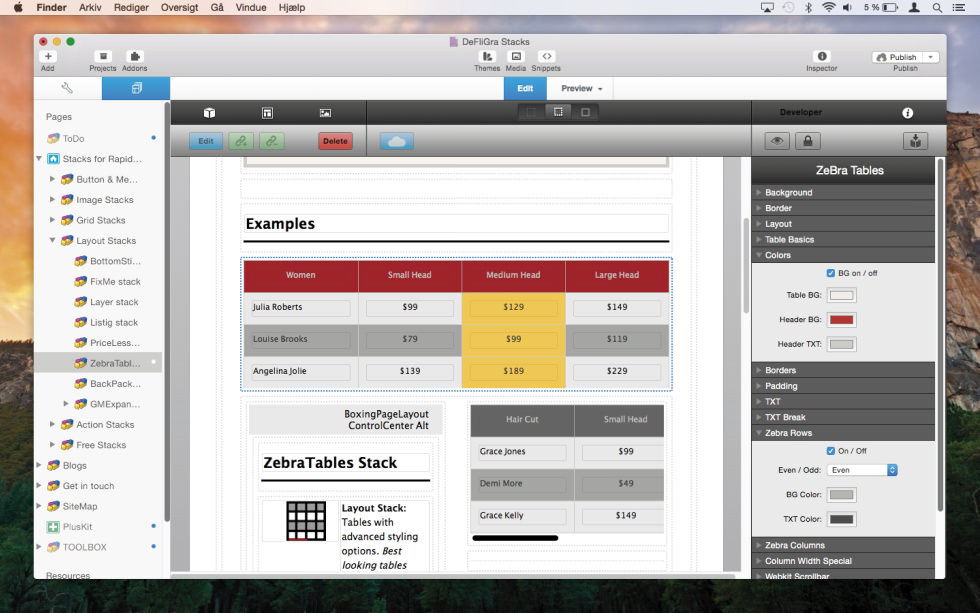980x613 pixels.
Task: Open Spotlight search in menu bar
Action: (937, 7)
